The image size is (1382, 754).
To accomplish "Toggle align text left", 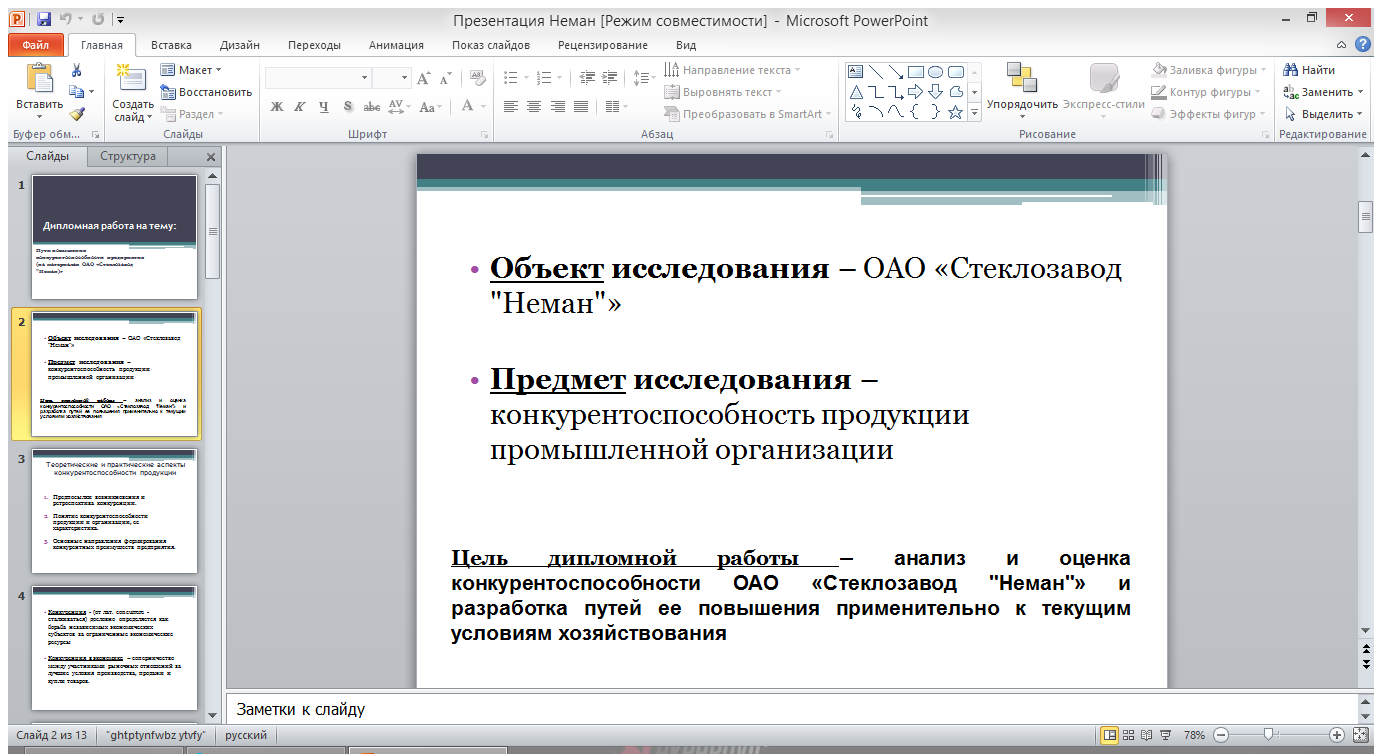I will pyautogui.click(x=511, y=107).
